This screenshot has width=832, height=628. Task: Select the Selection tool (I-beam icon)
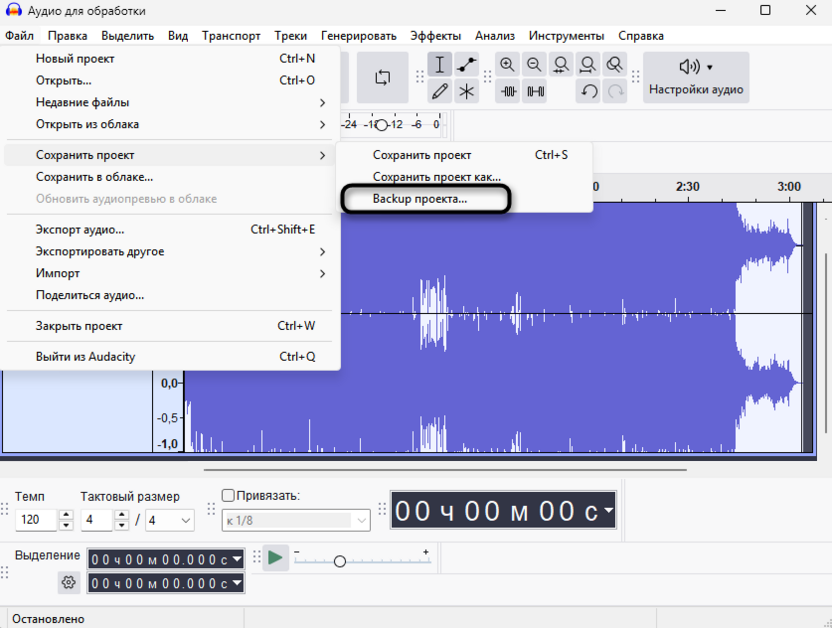coord(439,65)
